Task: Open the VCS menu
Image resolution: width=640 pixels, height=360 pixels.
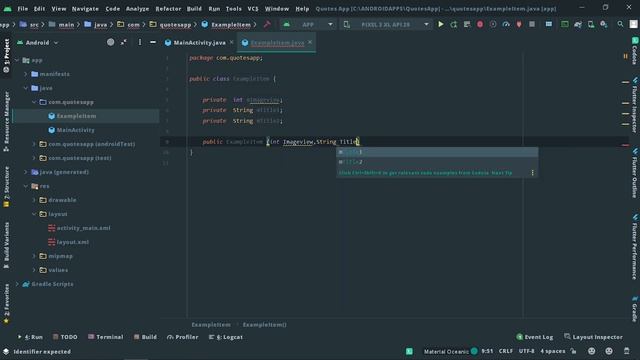Action: (x=253, y=9)
